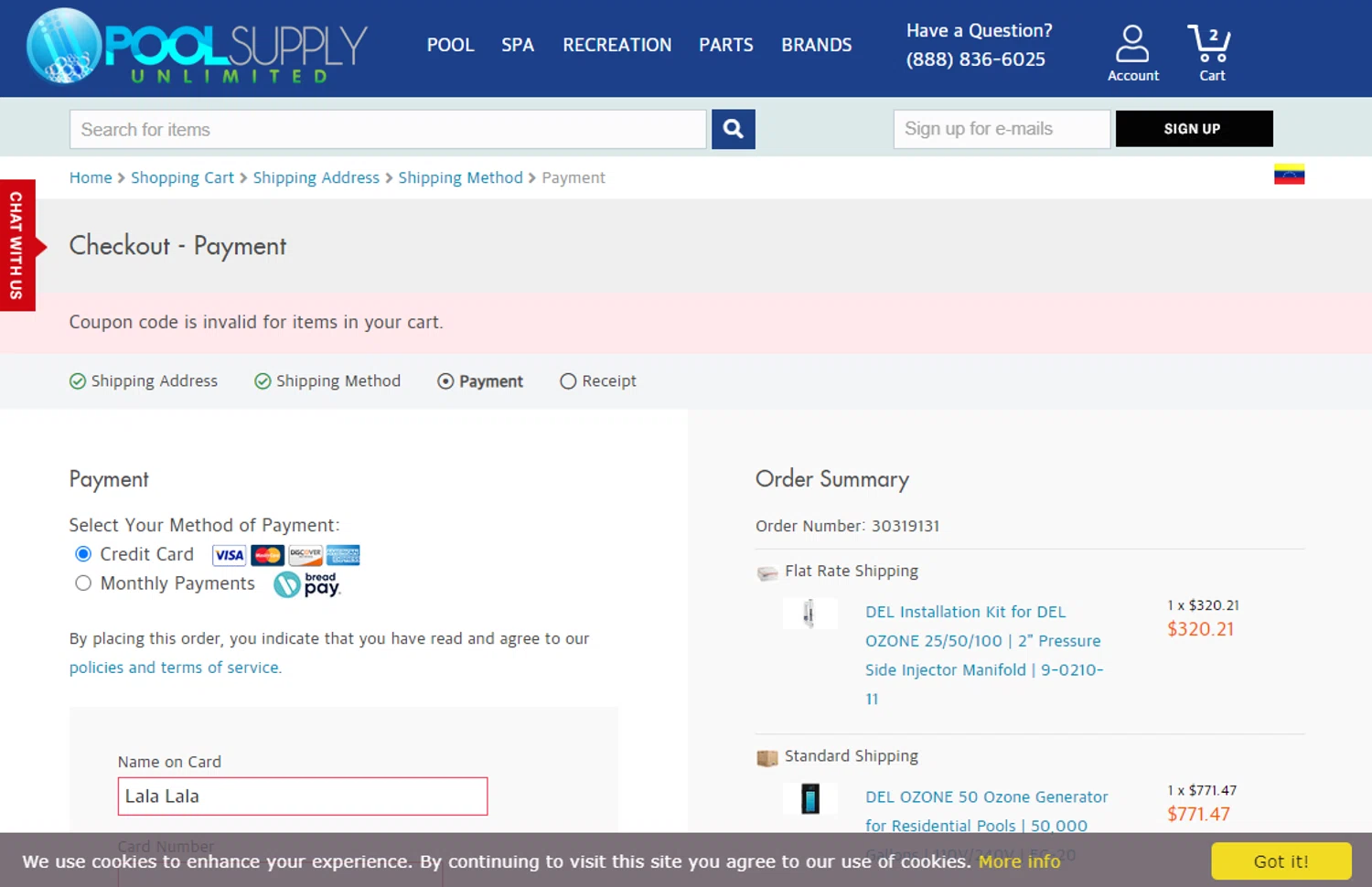Dismiss cookies with Got it! button
This screenshot has height=887, width=1372.
pos(1281,861)
